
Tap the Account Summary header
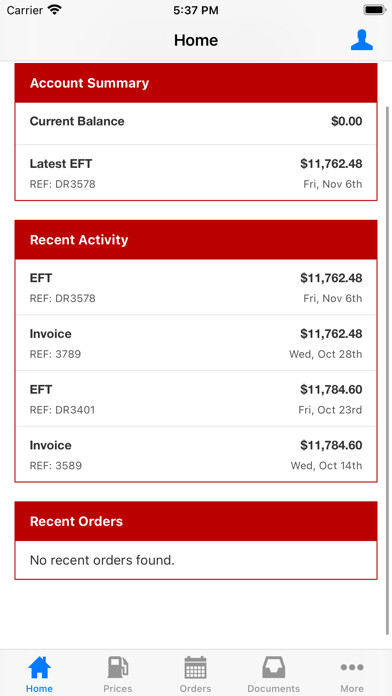point(196,83)
